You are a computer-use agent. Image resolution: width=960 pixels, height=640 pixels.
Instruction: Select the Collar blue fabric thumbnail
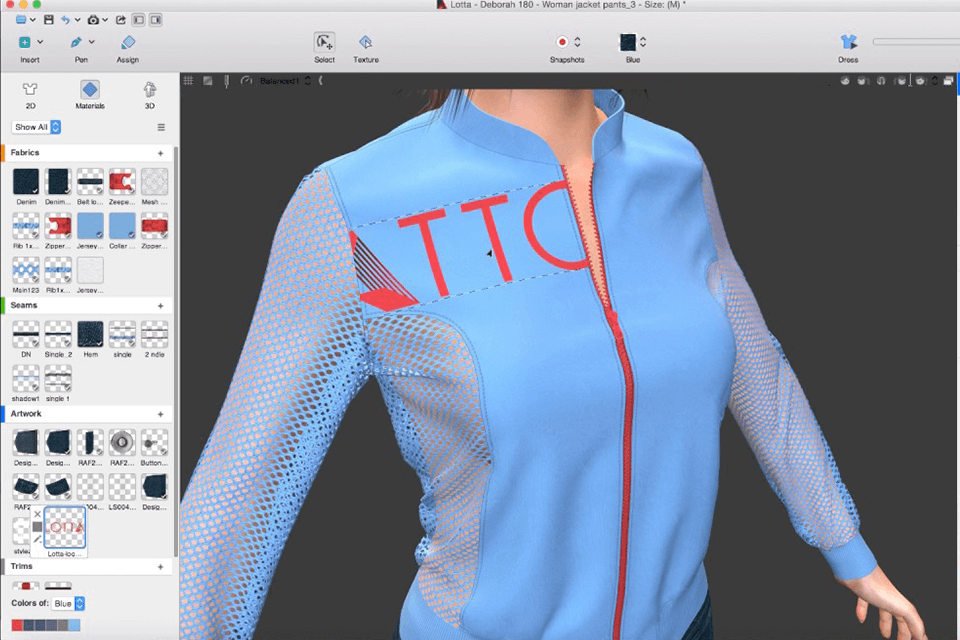(122, 226)
